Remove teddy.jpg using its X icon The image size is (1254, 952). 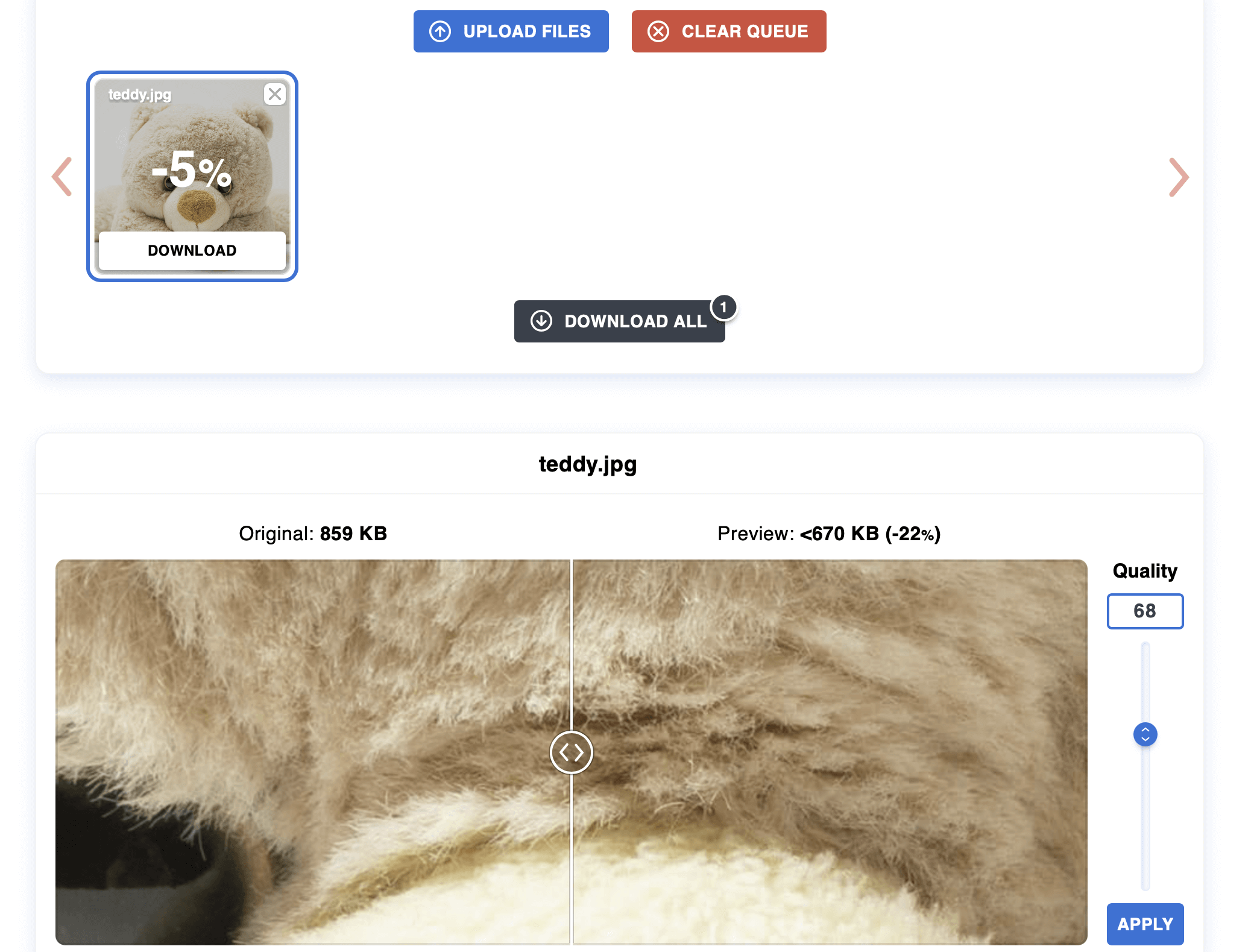[275, 94]
